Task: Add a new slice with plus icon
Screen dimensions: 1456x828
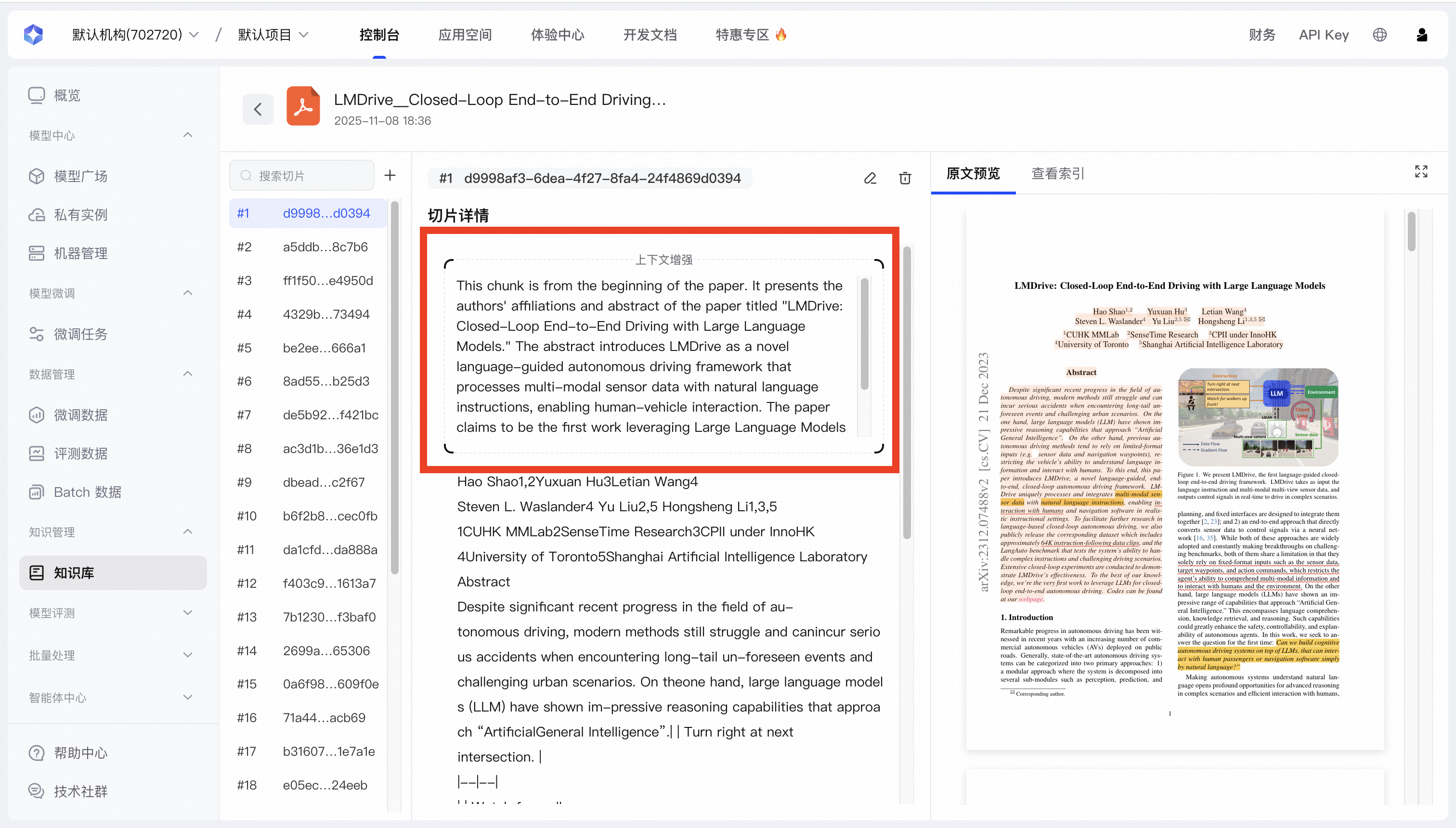Action: (x=390, y=175)
